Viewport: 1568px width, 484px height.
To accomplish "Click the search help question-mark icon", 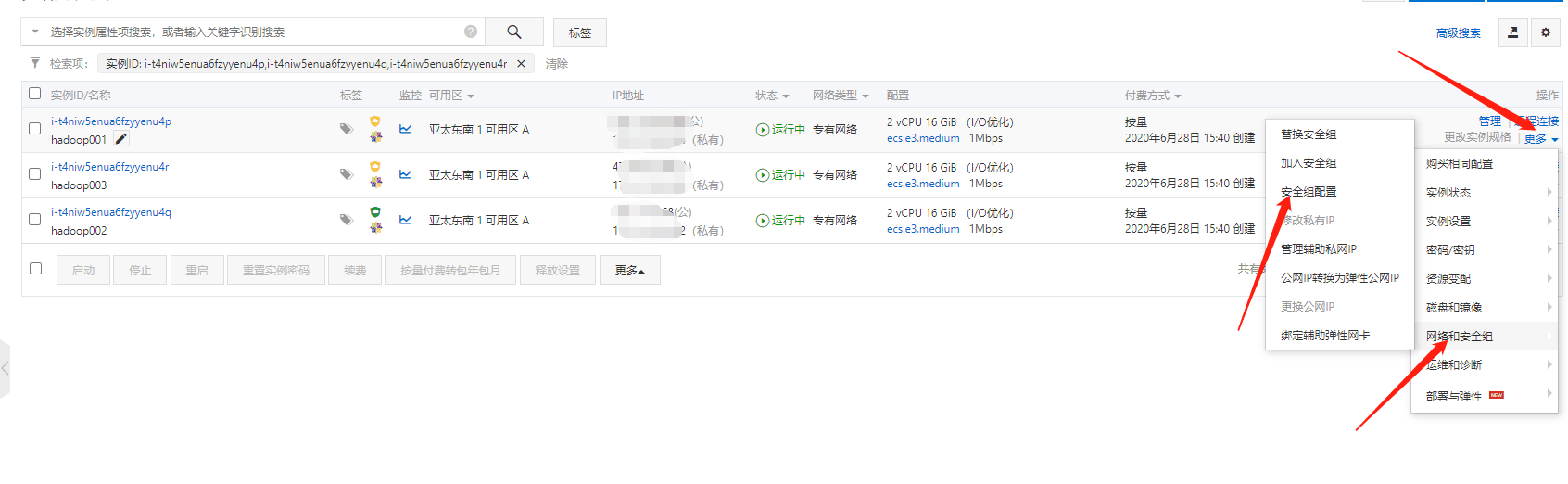I will coord(471,32).
